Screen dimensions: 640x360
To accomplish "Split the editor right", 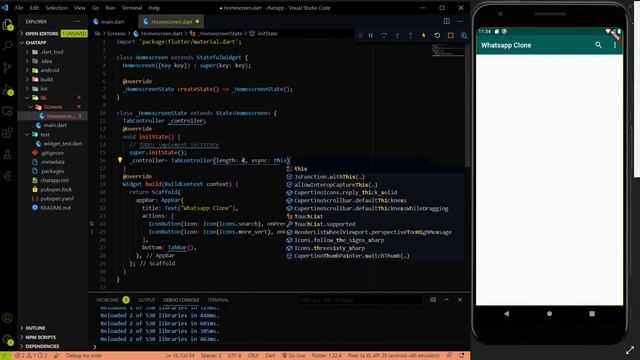I will click(447, 21).
